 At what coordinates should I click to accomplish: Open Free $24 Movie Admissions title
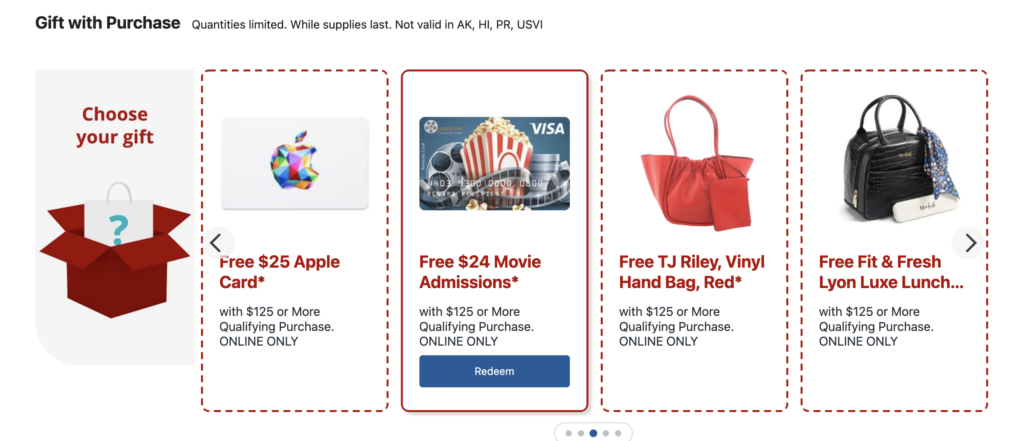480,272
